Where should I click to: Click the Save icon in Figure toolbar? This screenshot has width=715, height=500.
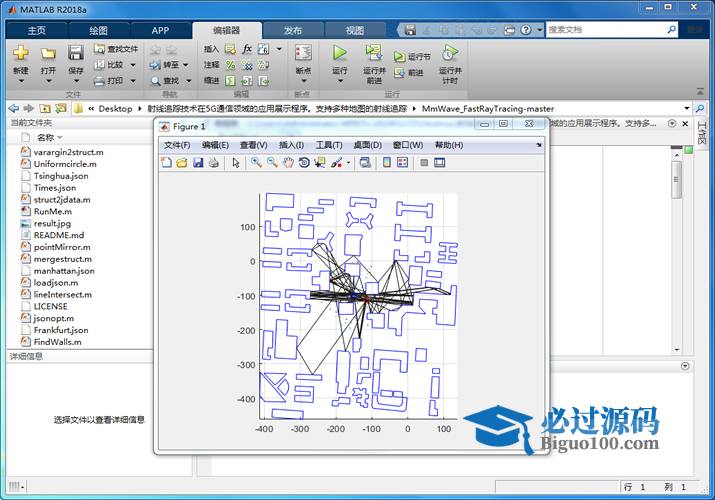coord(198,163)
